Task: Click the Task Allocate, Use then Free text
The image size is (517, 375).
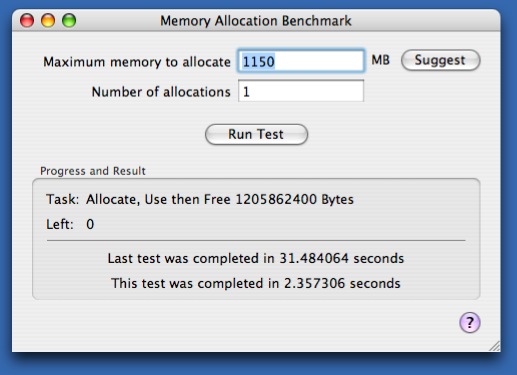Action: pos(200,199)
